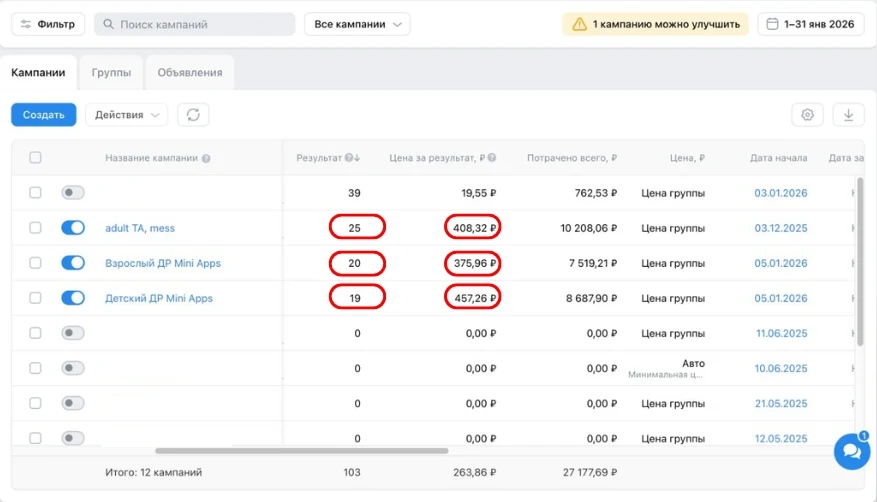Open the support chat bubble icon
The width and height of the screenshot is (877, 502).
pos(852,451)
